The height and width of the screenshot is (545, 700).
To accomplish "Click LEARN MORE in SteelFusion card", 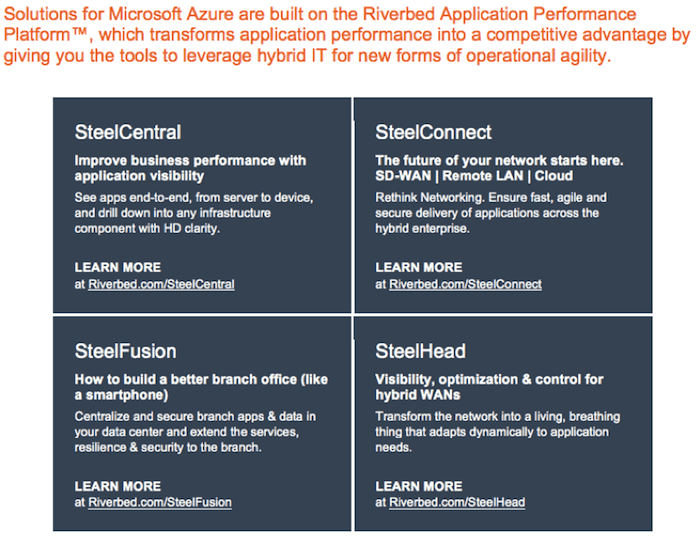I will (118, 486).
